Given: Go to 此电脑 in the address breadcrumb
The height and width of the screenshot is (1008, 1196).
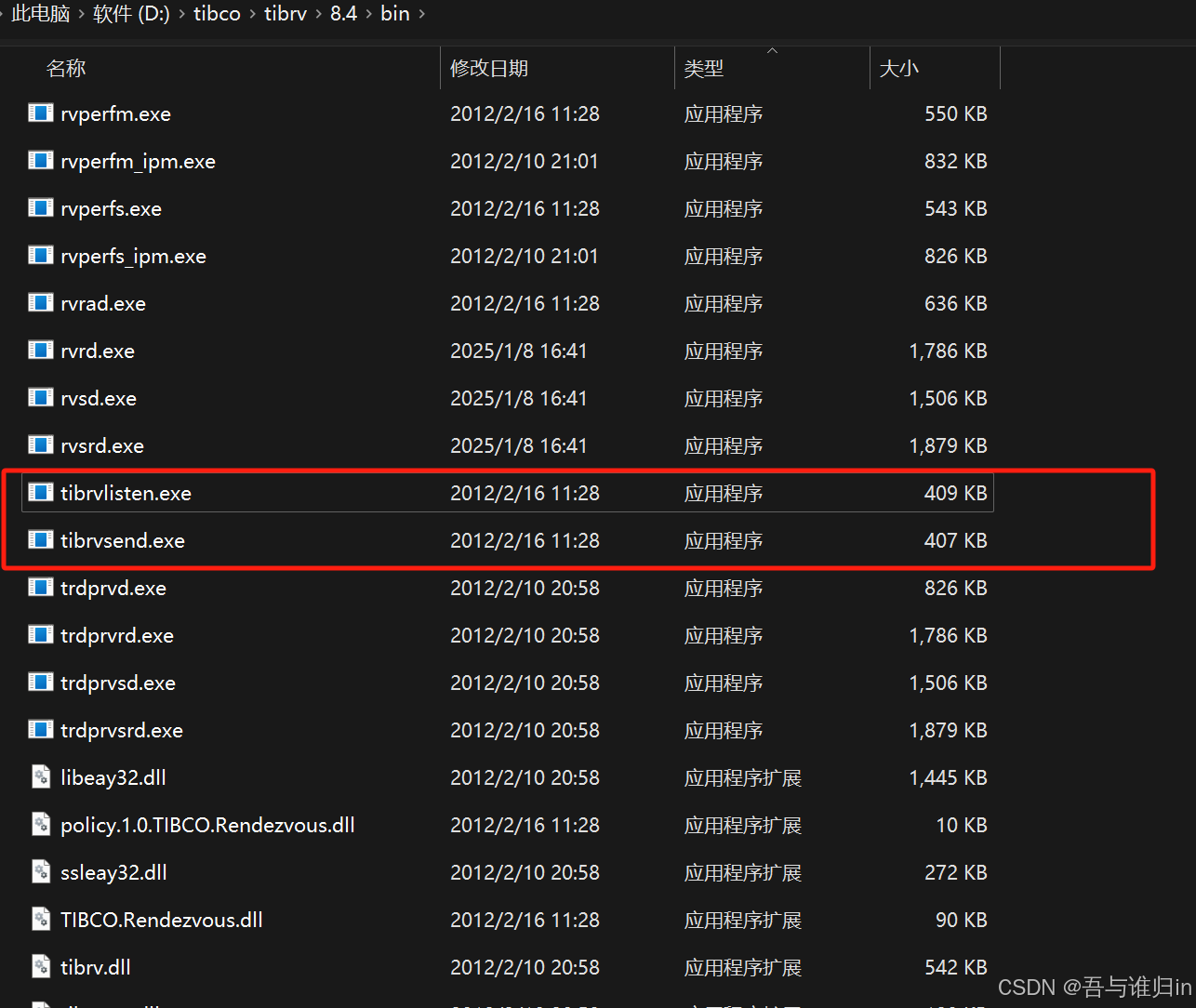Looking at the screenshot, I should [41, 14].
